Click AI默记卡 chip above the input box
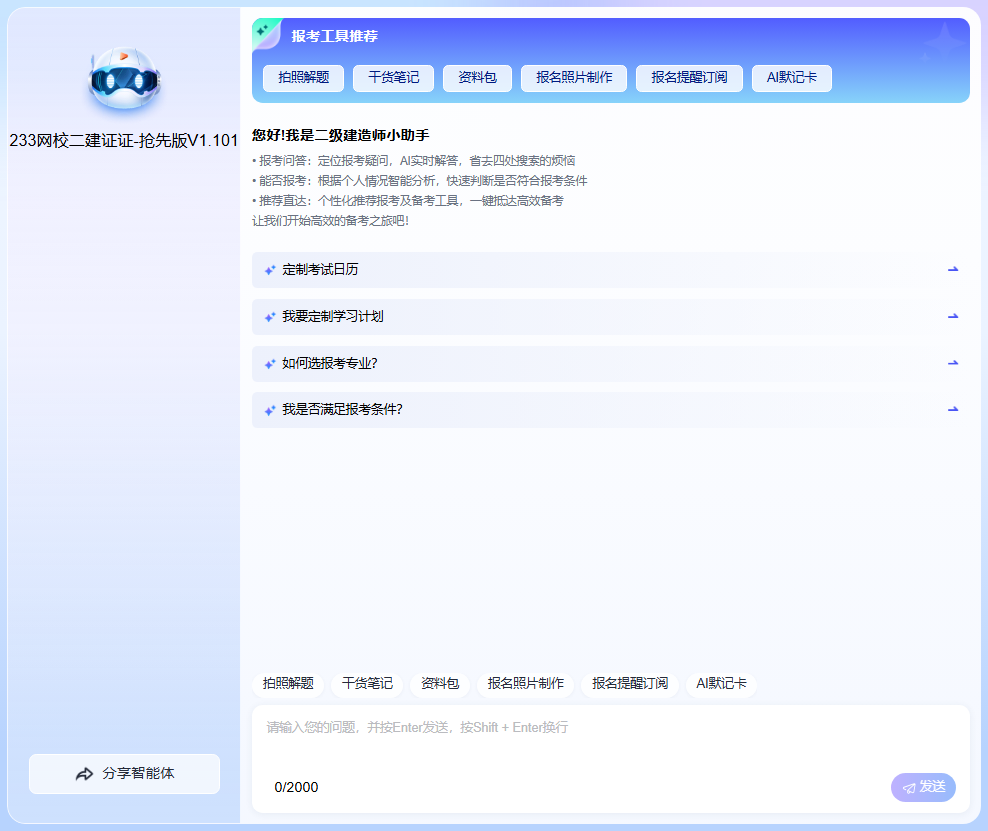988x831 pixels. [721, 684]
